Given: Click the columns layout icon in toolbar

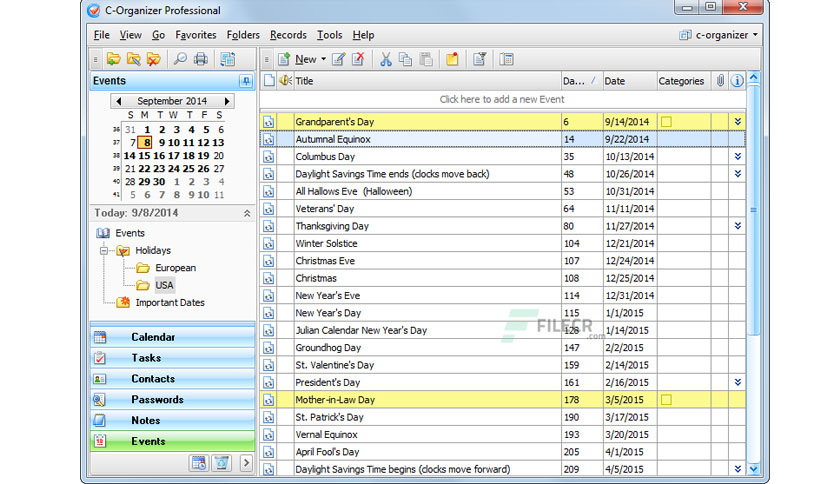Looking at the screenshot, I should coord(507,59).
